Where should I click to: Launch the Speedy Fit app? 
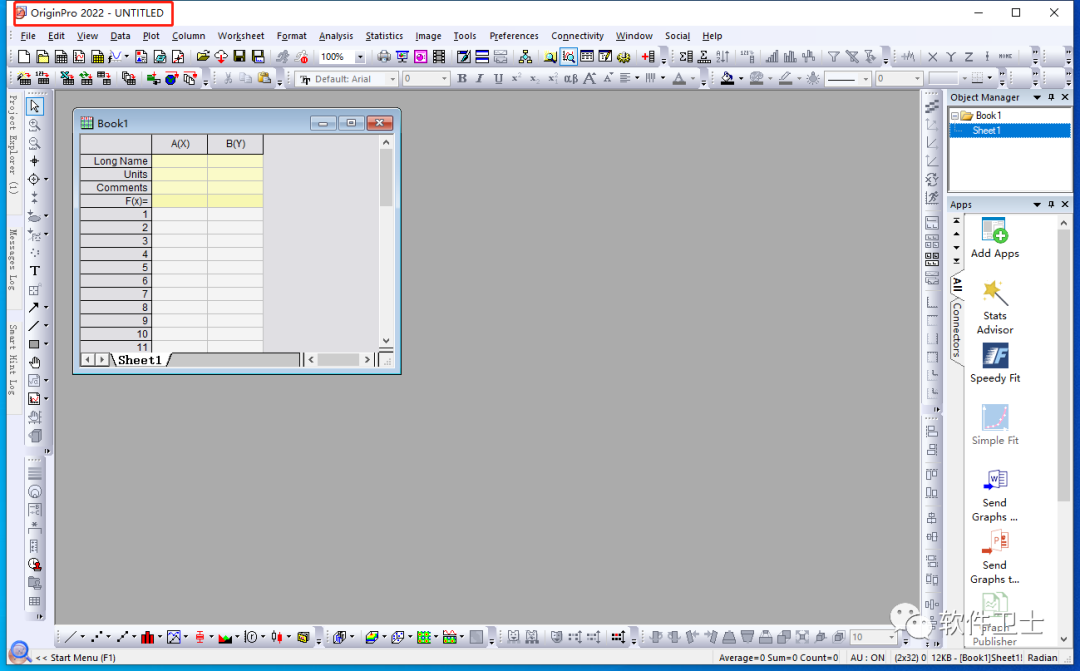tap(995, 363)
